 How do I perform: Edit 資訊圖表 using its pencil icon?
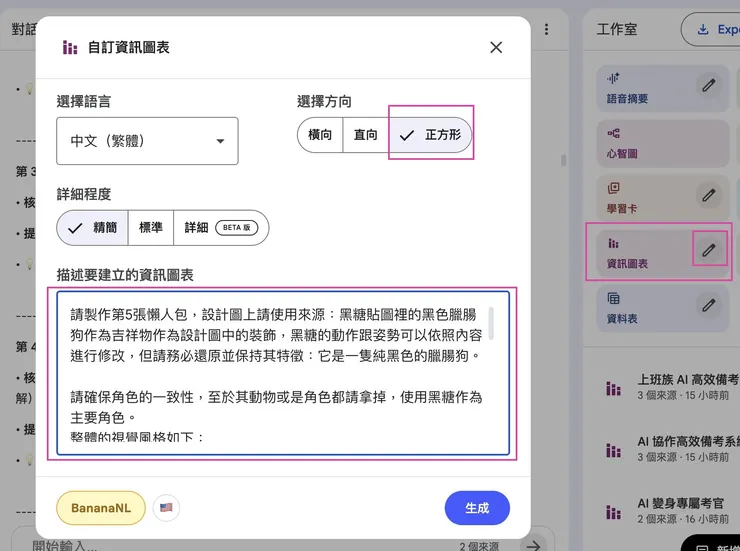708,250
